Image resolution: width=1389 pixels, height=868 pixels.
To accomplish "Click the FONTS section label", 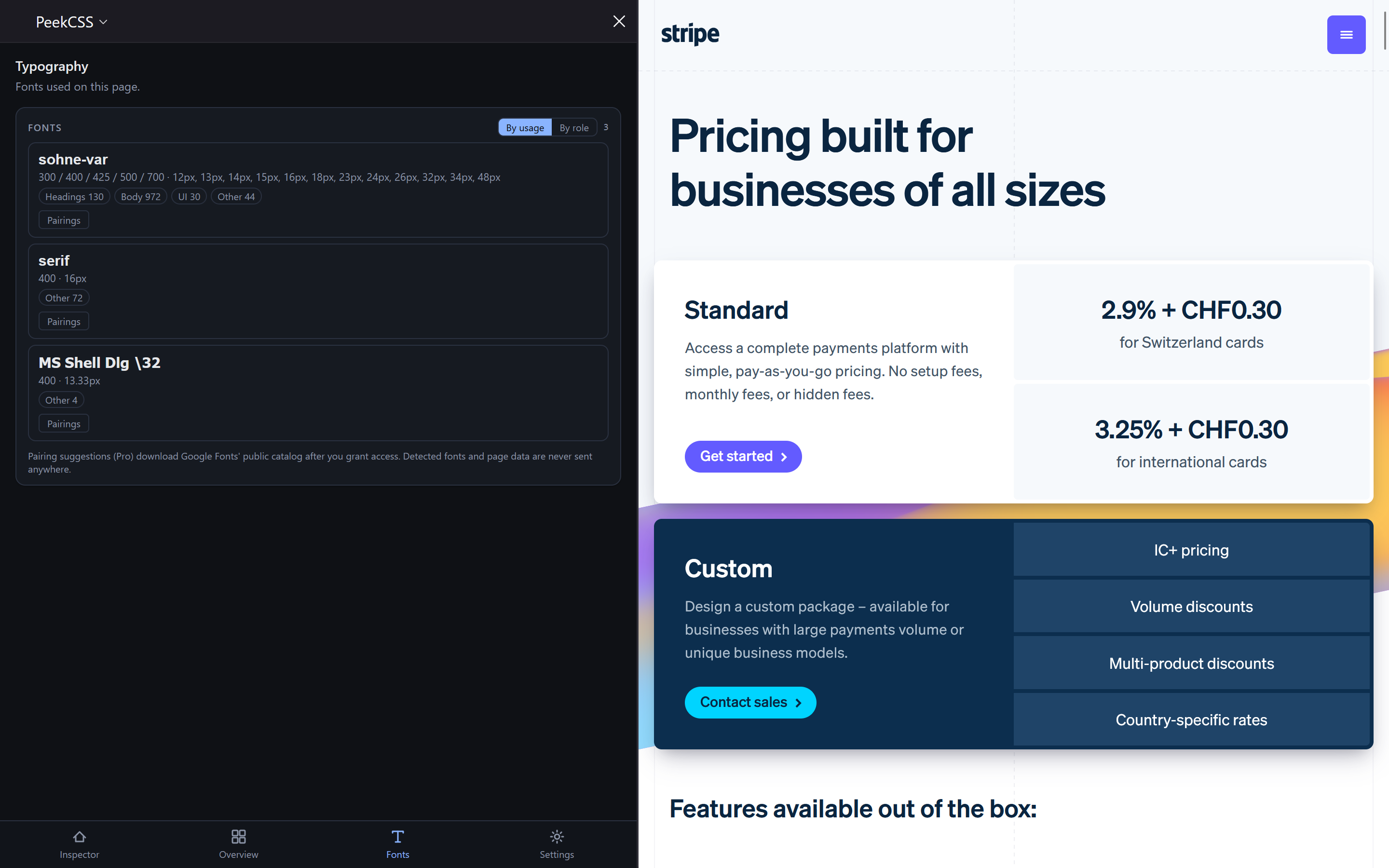I will (45, 127).
